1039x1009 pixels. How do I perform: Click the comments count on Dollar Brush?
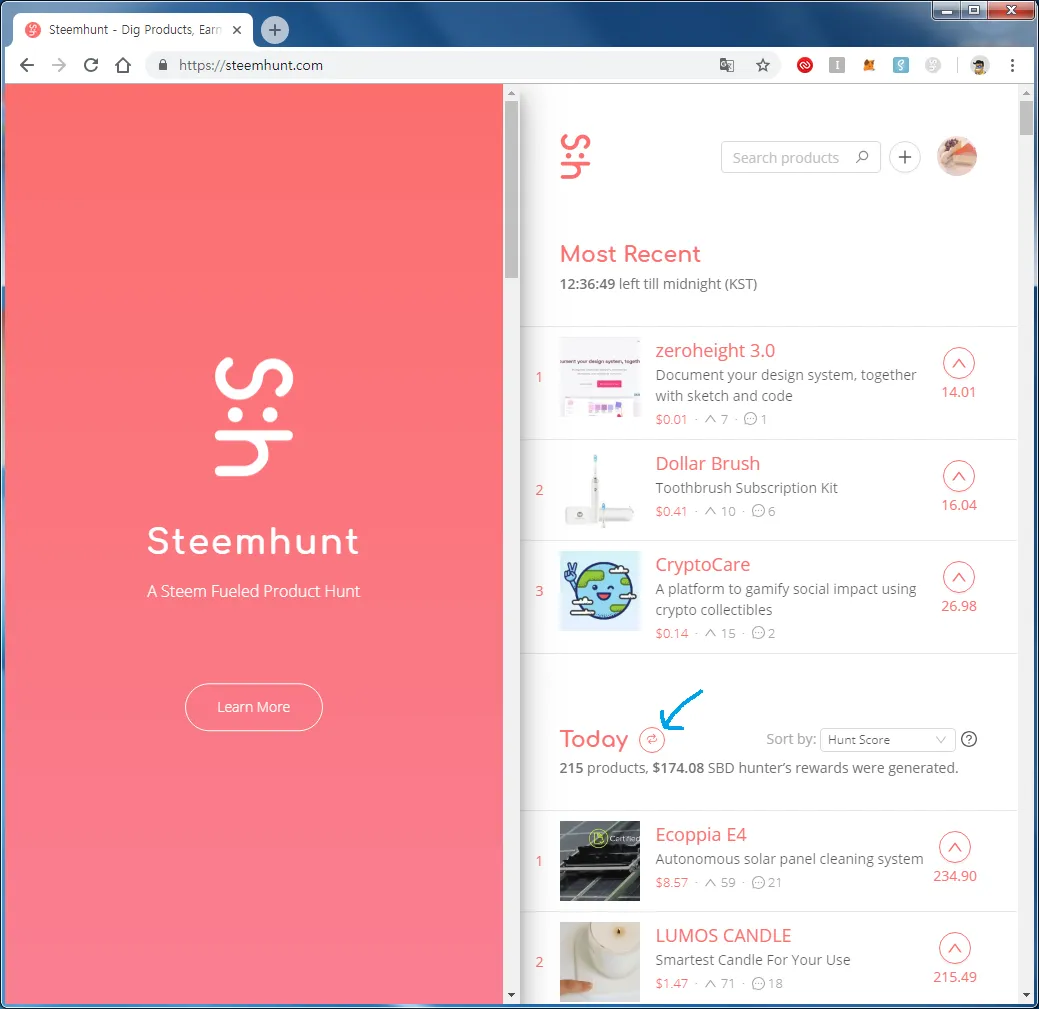(763, 511)
